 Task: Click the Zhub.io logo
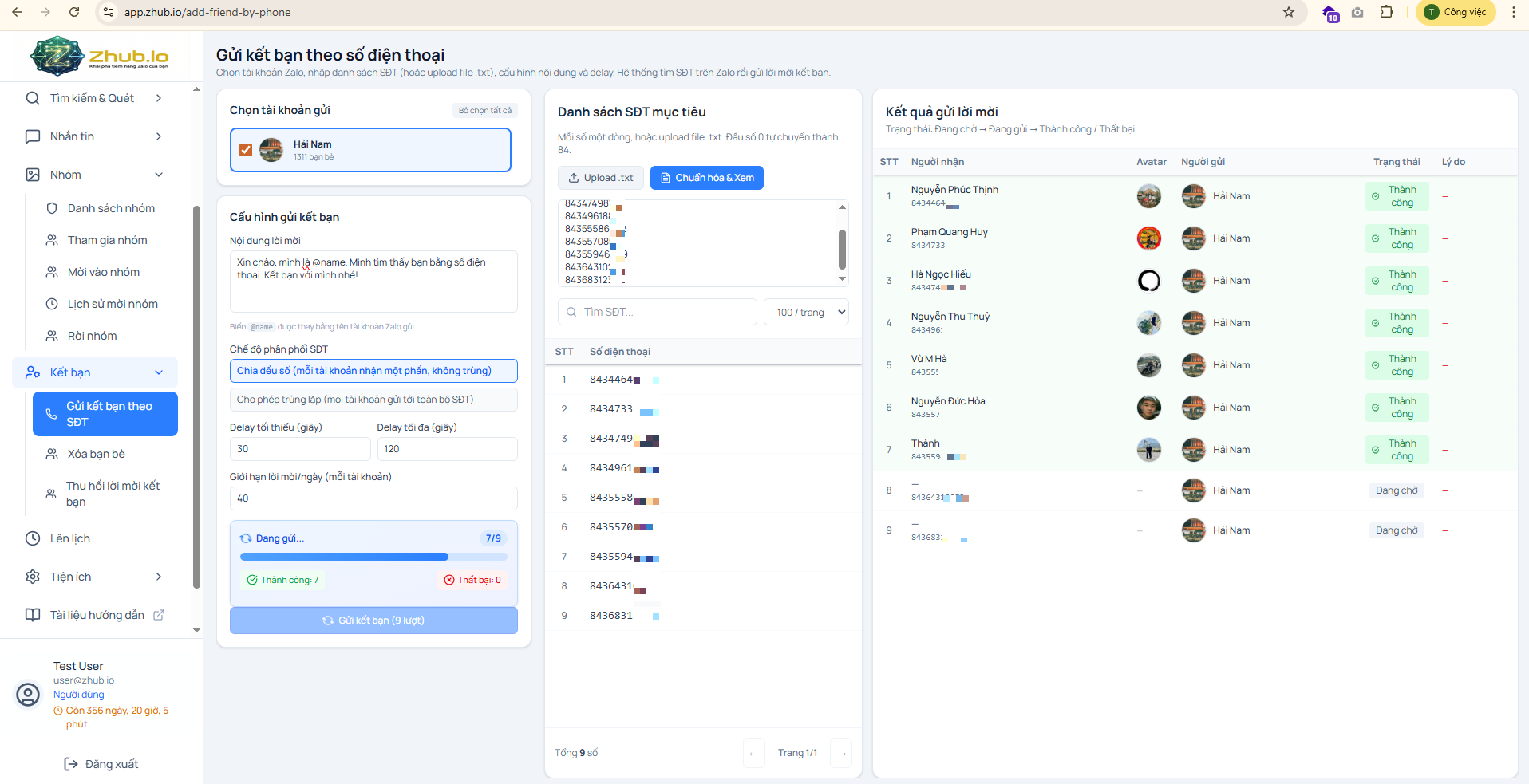coord(100,56)
